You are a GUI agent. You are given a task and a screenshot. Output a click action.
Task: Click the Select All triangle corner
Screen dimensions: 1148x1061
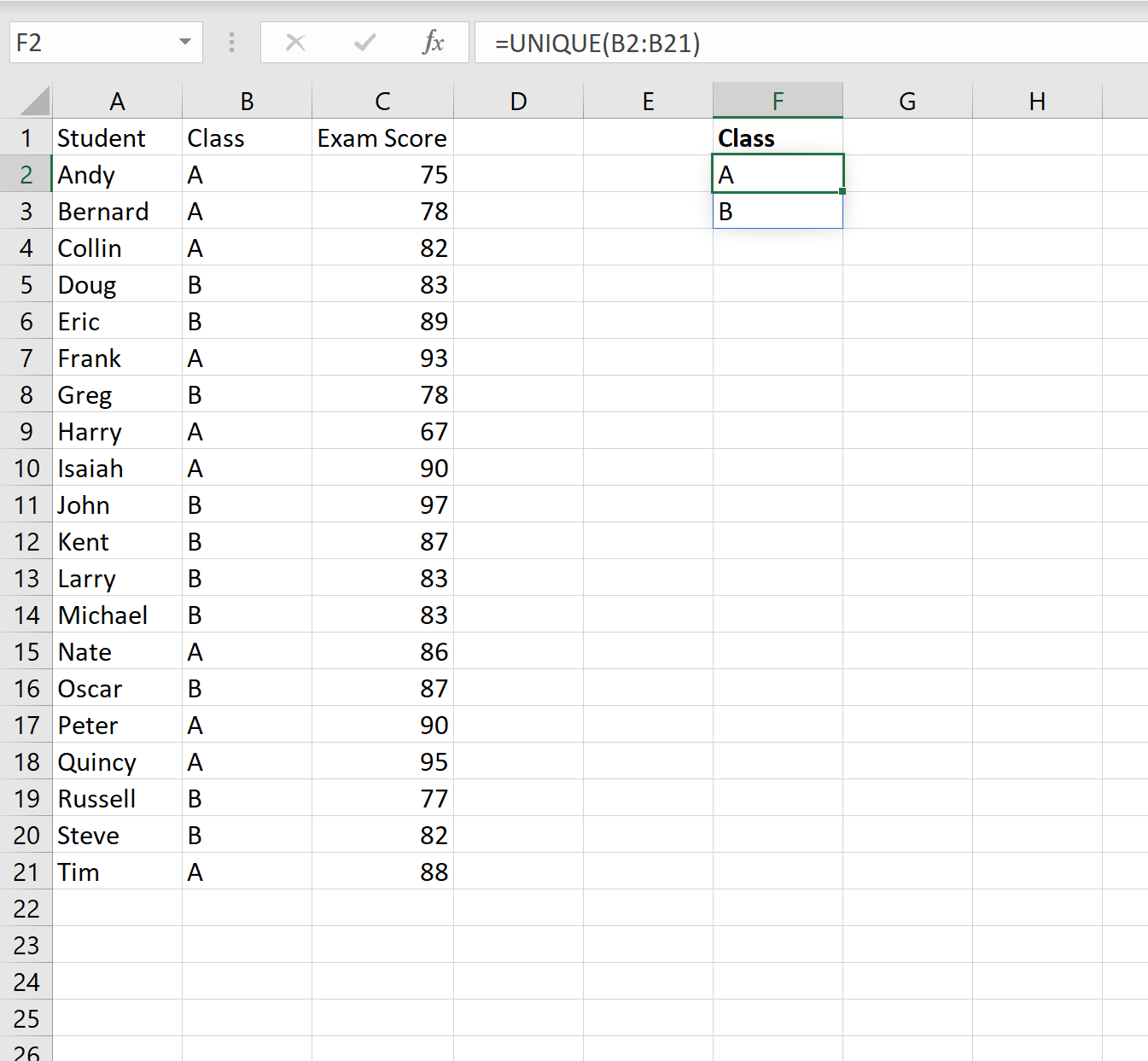[35, 101]
